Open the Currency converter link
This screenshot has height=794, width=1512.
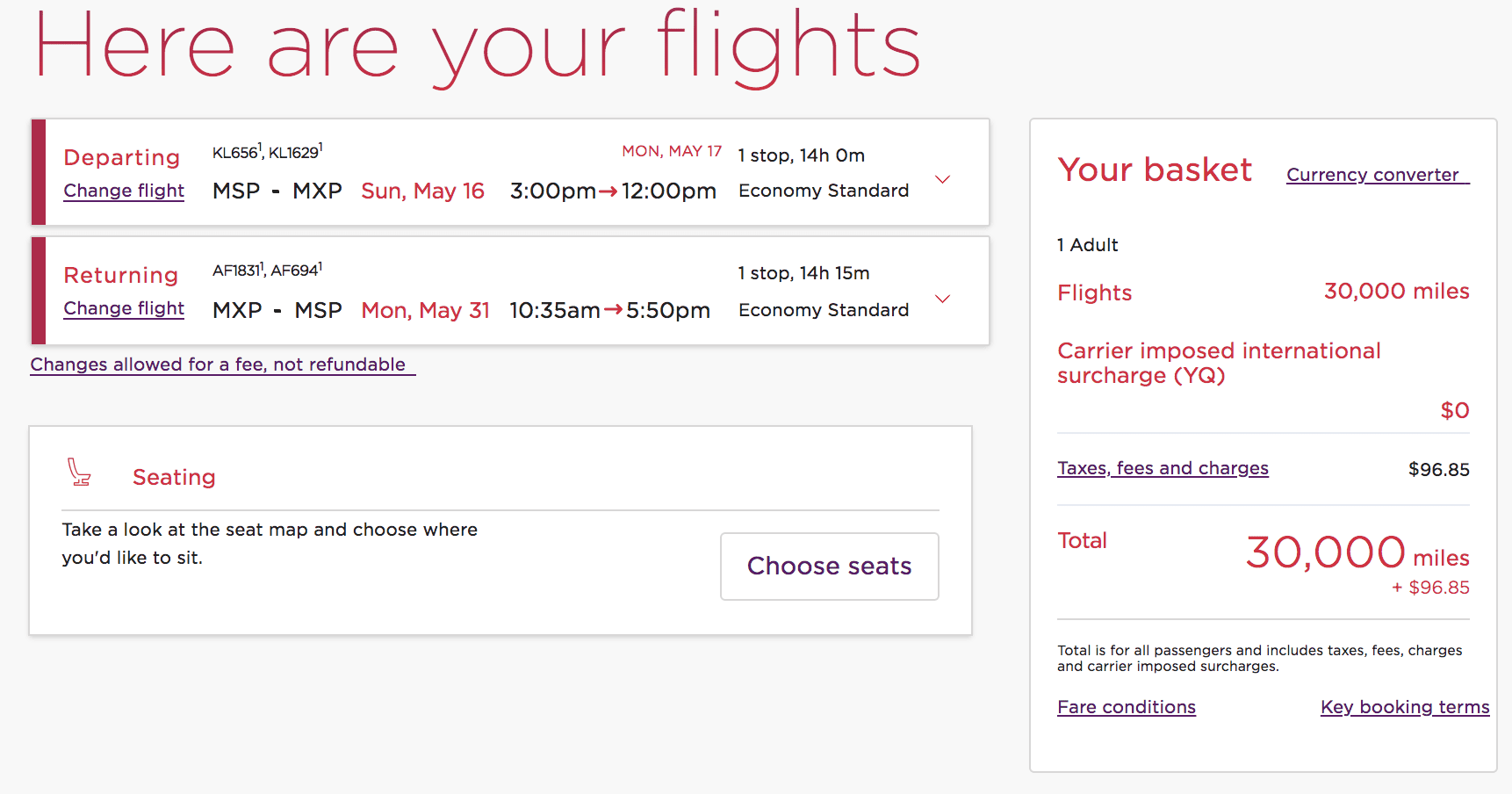1377,175
